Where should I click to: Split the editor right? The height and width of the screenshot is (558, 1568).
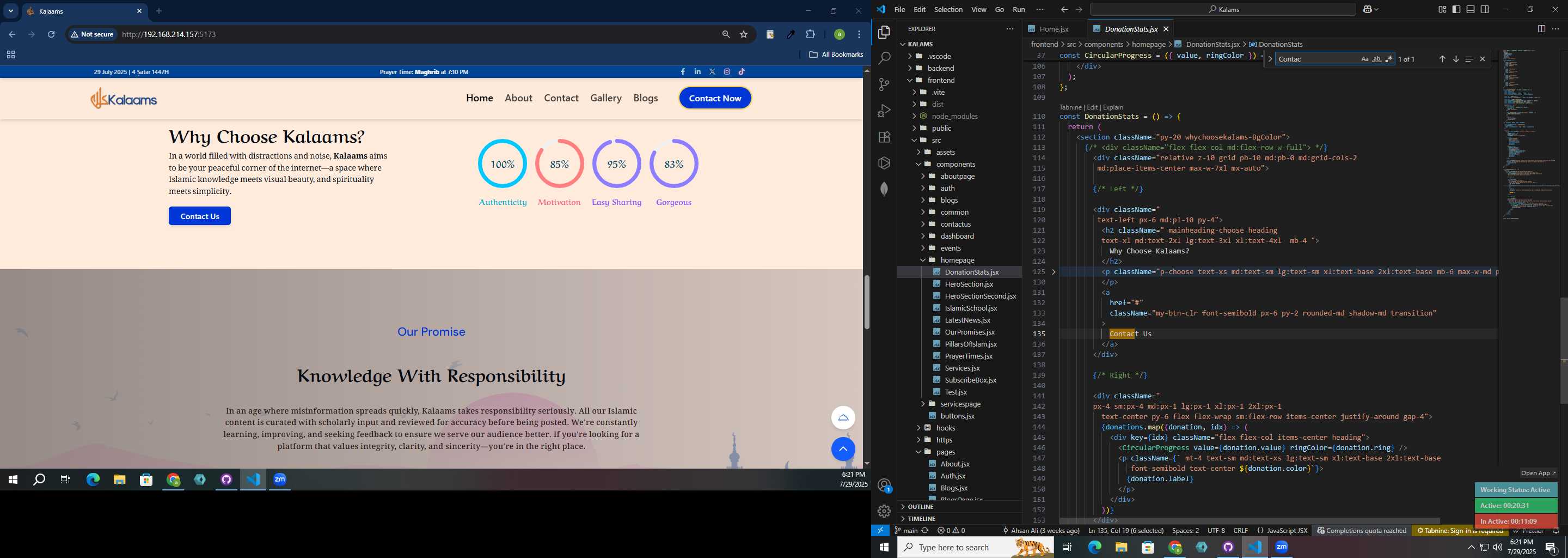pos(1541,29)
